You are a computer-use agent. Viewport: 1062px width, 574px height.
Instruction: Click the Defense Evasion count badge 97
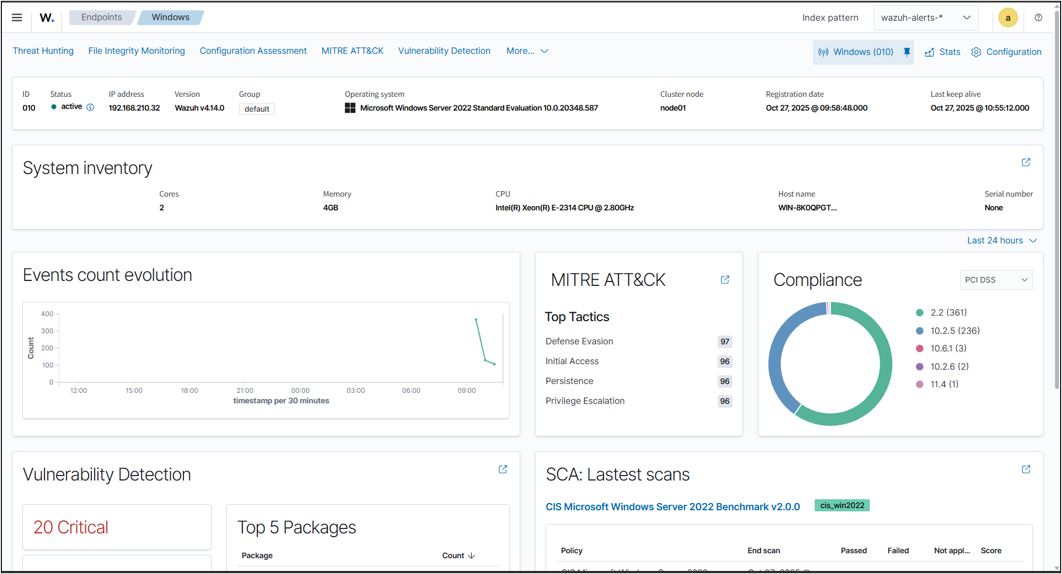point(725,342)
